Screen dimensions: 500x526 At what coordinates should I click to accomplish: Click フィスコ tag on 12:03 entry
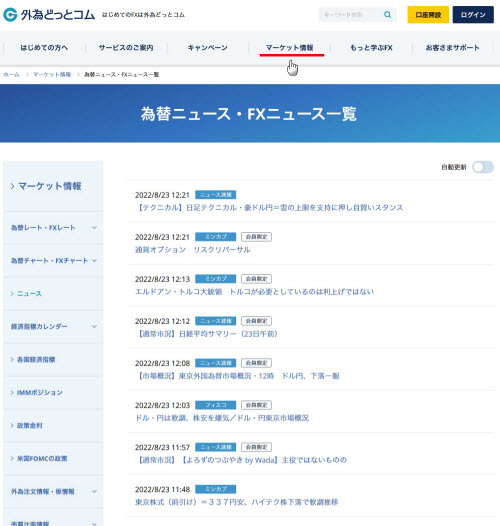[x=215, y=405]
